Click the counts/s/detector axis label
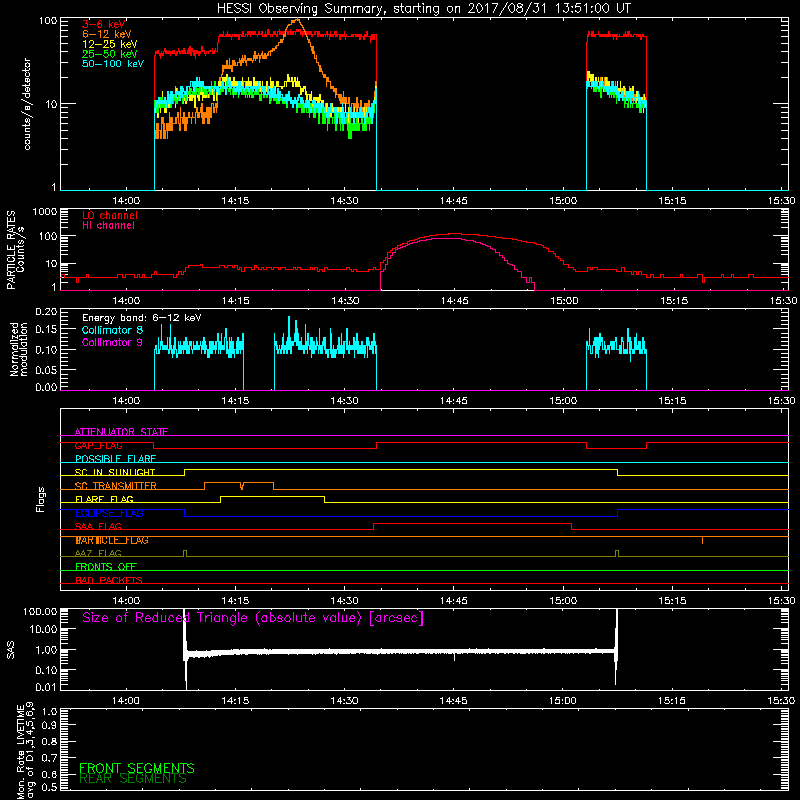This screenshot has width=800, height=800. [x=27, y=104]
